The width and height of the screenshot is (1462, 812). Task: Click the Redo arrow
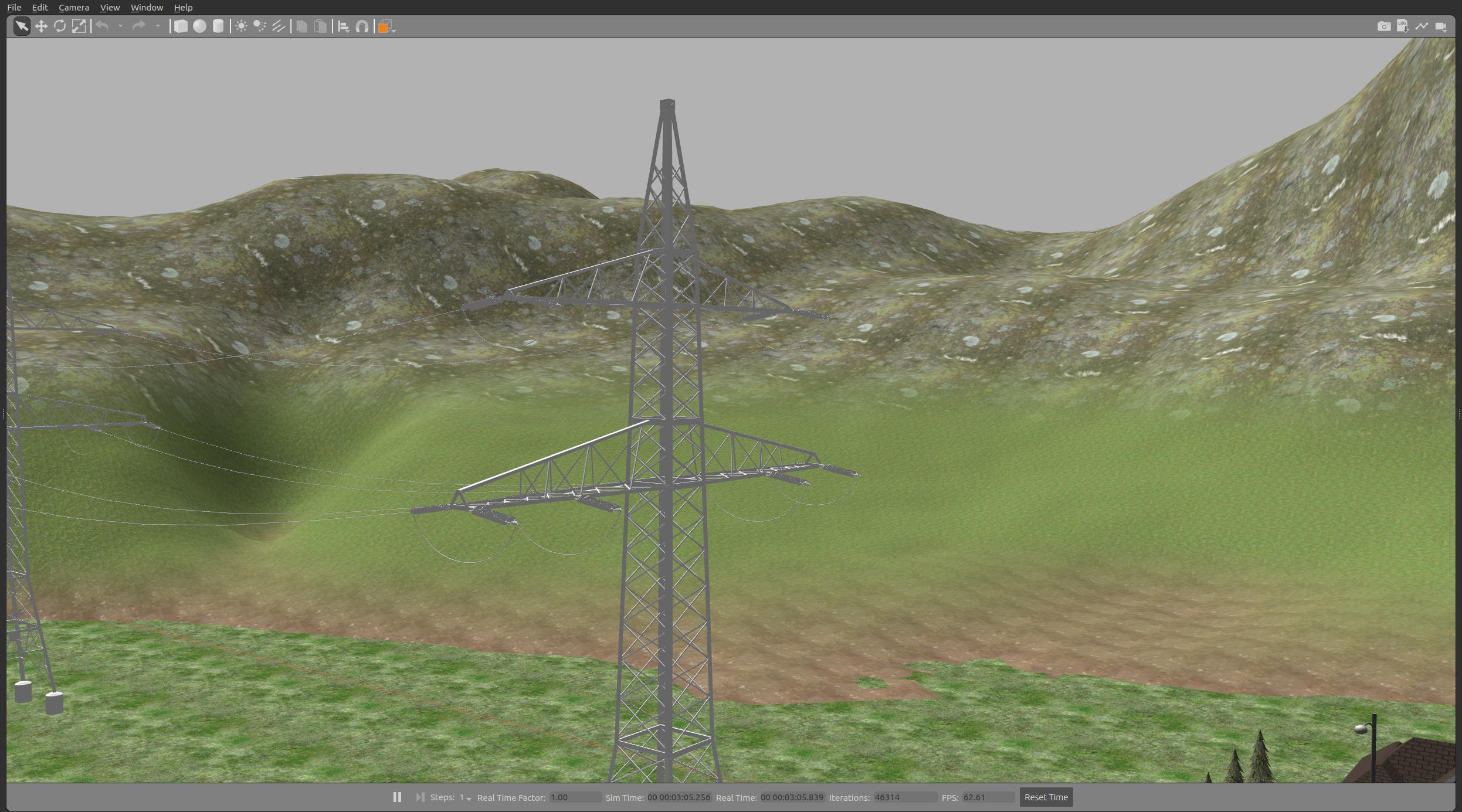139,26
